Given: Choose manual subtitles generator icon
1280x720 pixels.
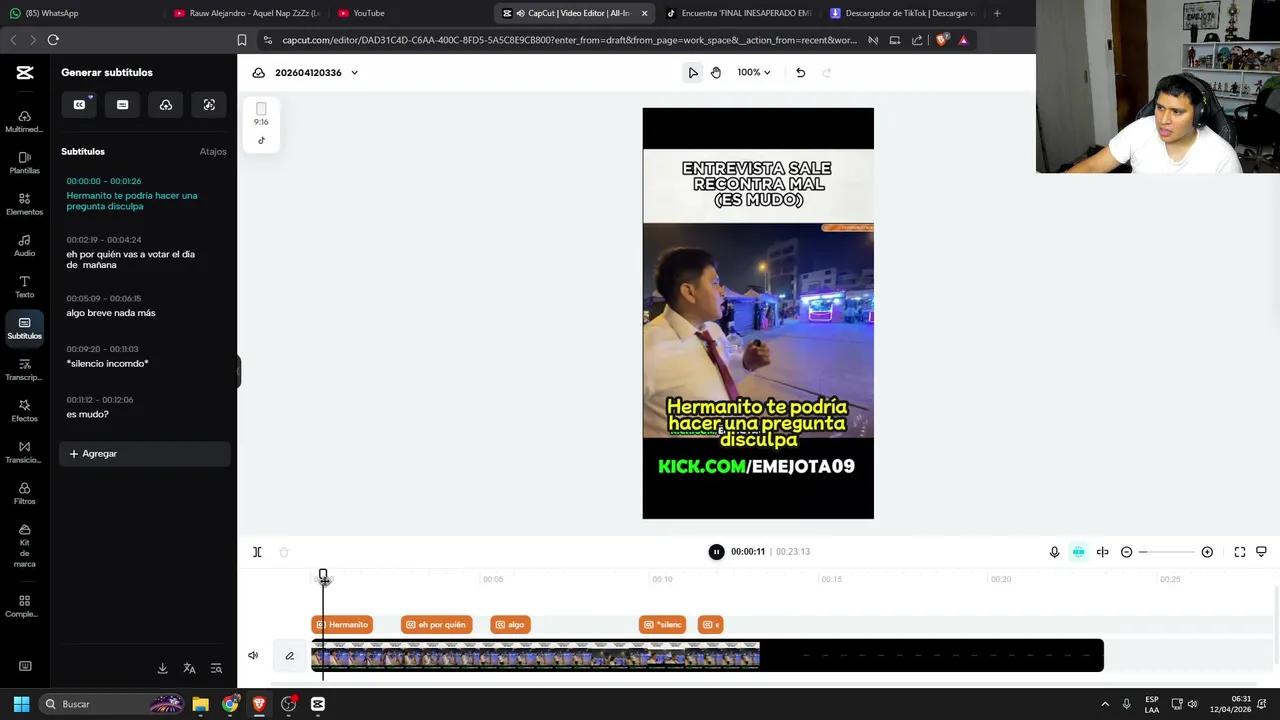Looking at the screenshot, I should (123, 105).
